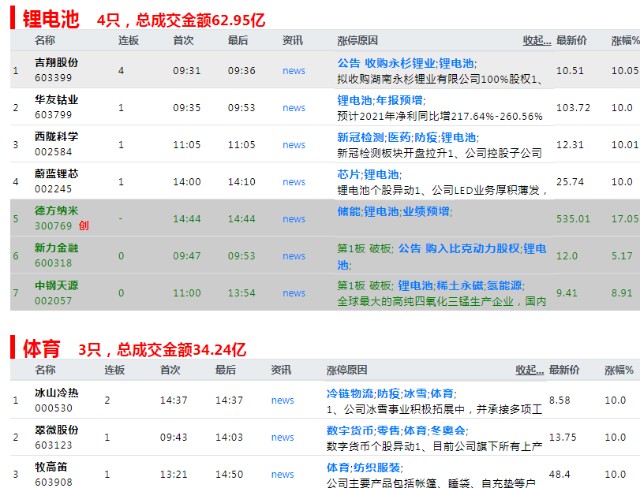Collapse reasons via 收起 in 锂电池 table
The height and width of the screenshot is (488, 640).
(x=537, y=40)
